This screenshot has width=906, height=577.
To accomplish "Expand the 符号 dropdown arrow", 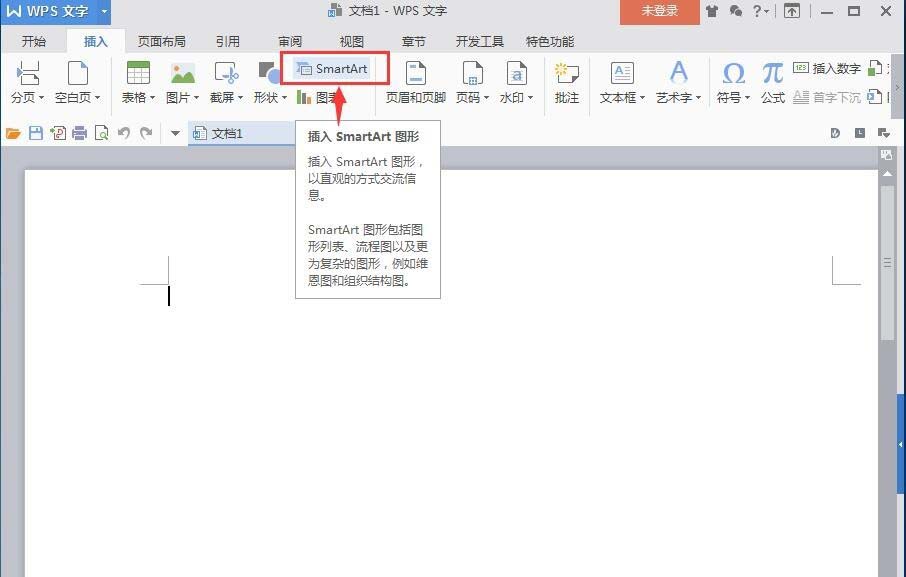I will click(x=747, y=98).
